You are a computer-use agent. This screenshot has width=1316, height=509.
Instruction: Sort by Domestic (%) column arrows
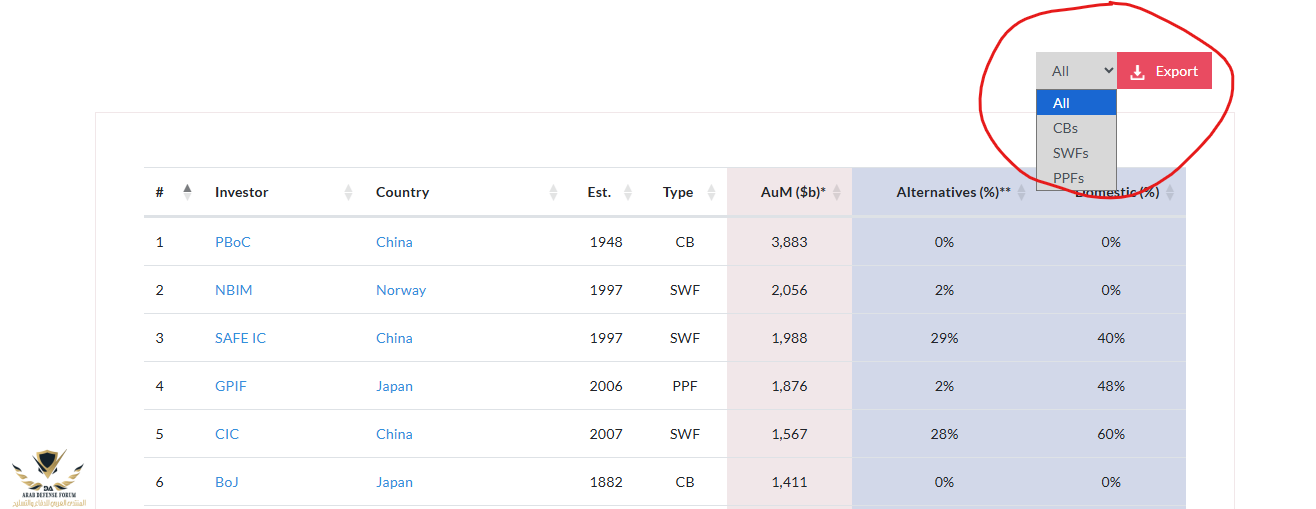tap(1170, 192)
